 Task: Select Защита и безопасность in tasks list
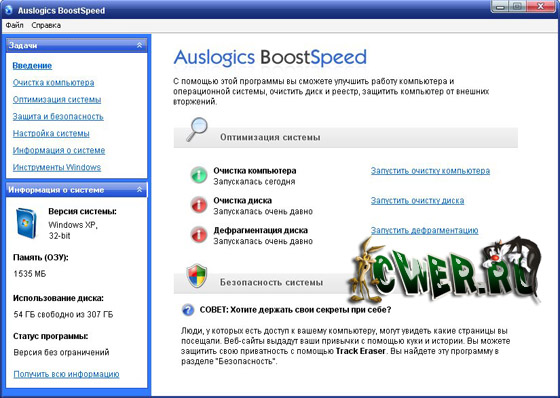58,116
